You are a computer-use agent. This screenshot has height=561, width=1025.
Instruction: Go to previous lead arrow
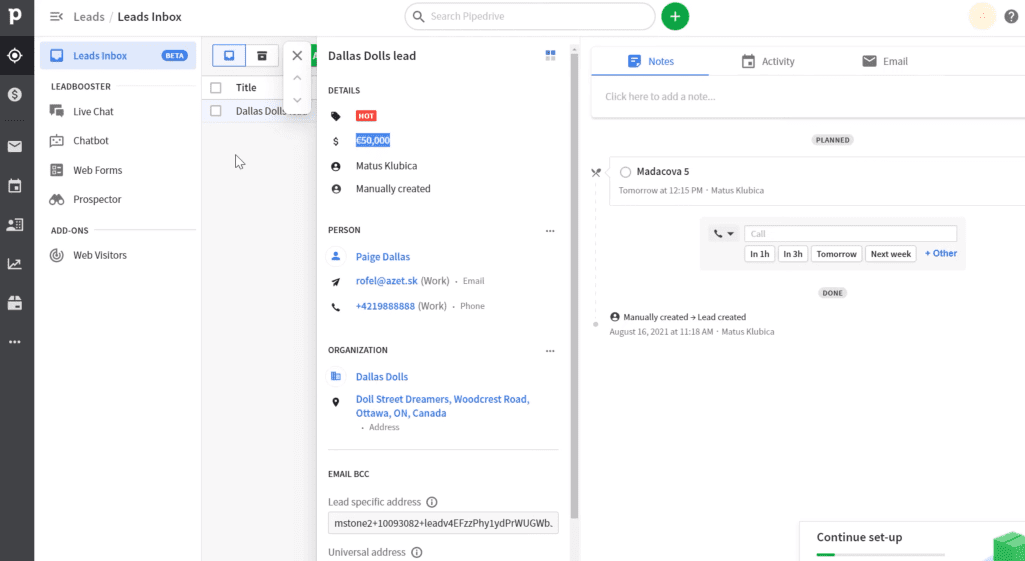(x=297, y=78)
